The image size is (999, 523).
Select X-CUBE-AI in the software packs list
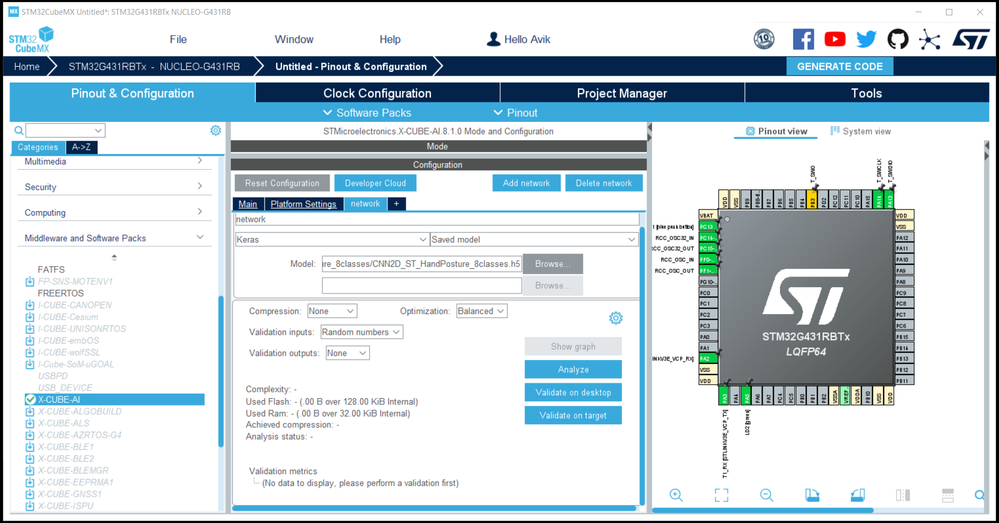click(x=115, y=399)
